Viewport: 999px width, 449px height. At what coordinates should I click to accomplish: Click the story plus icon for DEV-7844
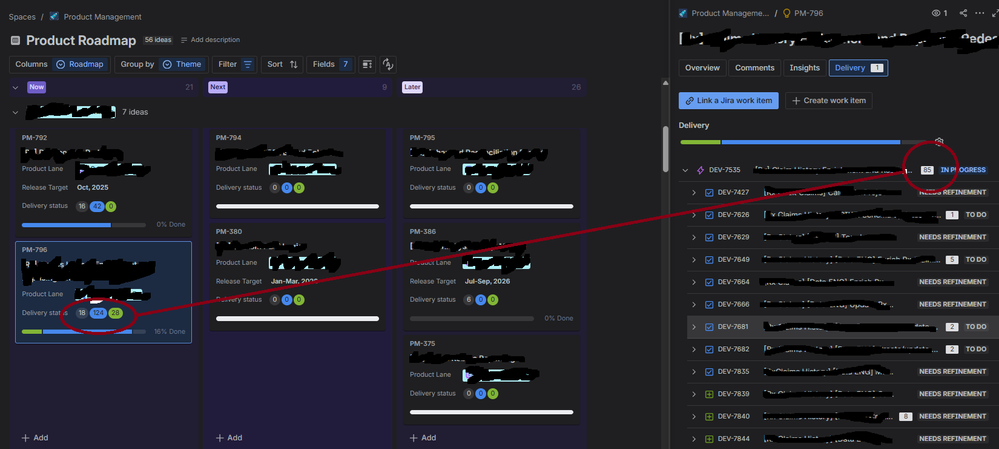[709, 438]
